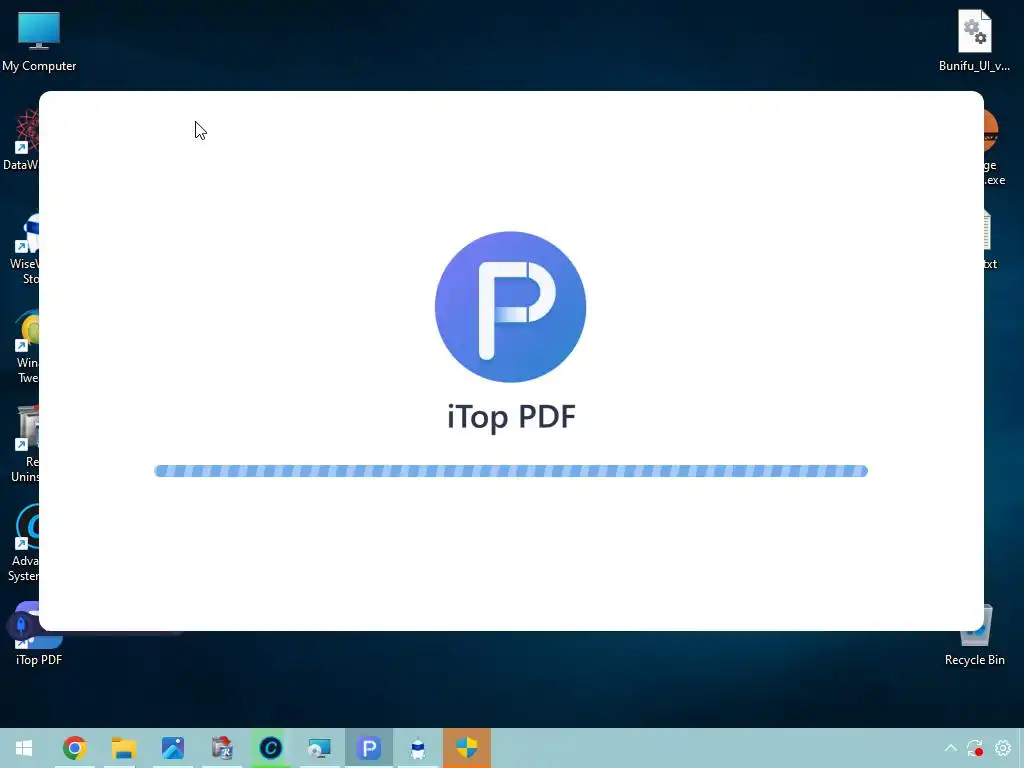Click the sync tray icon with red dot
This screenshot has height=768, width=1024.
[x=975, y=748]
